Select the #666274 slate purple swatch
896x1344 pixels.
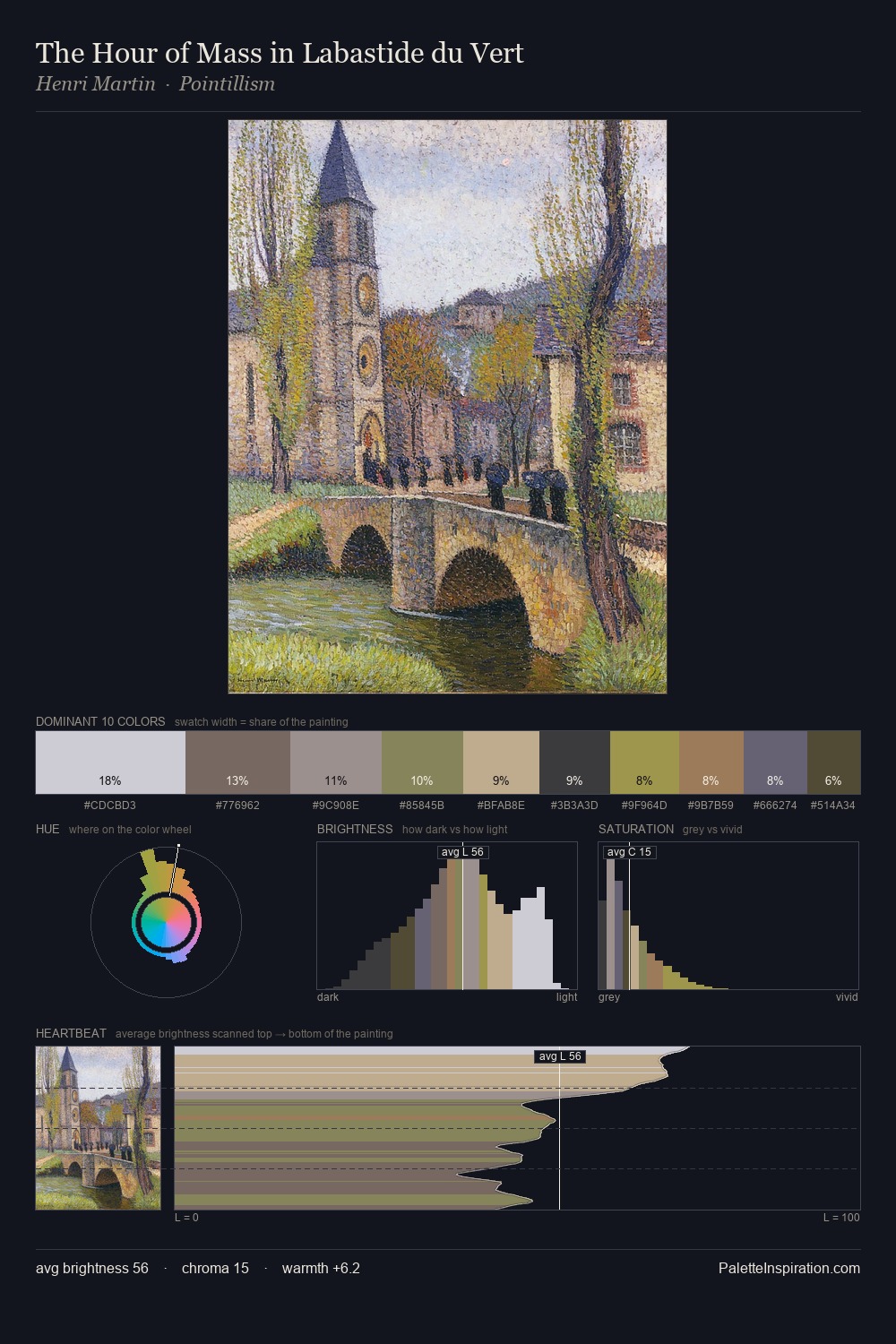775,762
